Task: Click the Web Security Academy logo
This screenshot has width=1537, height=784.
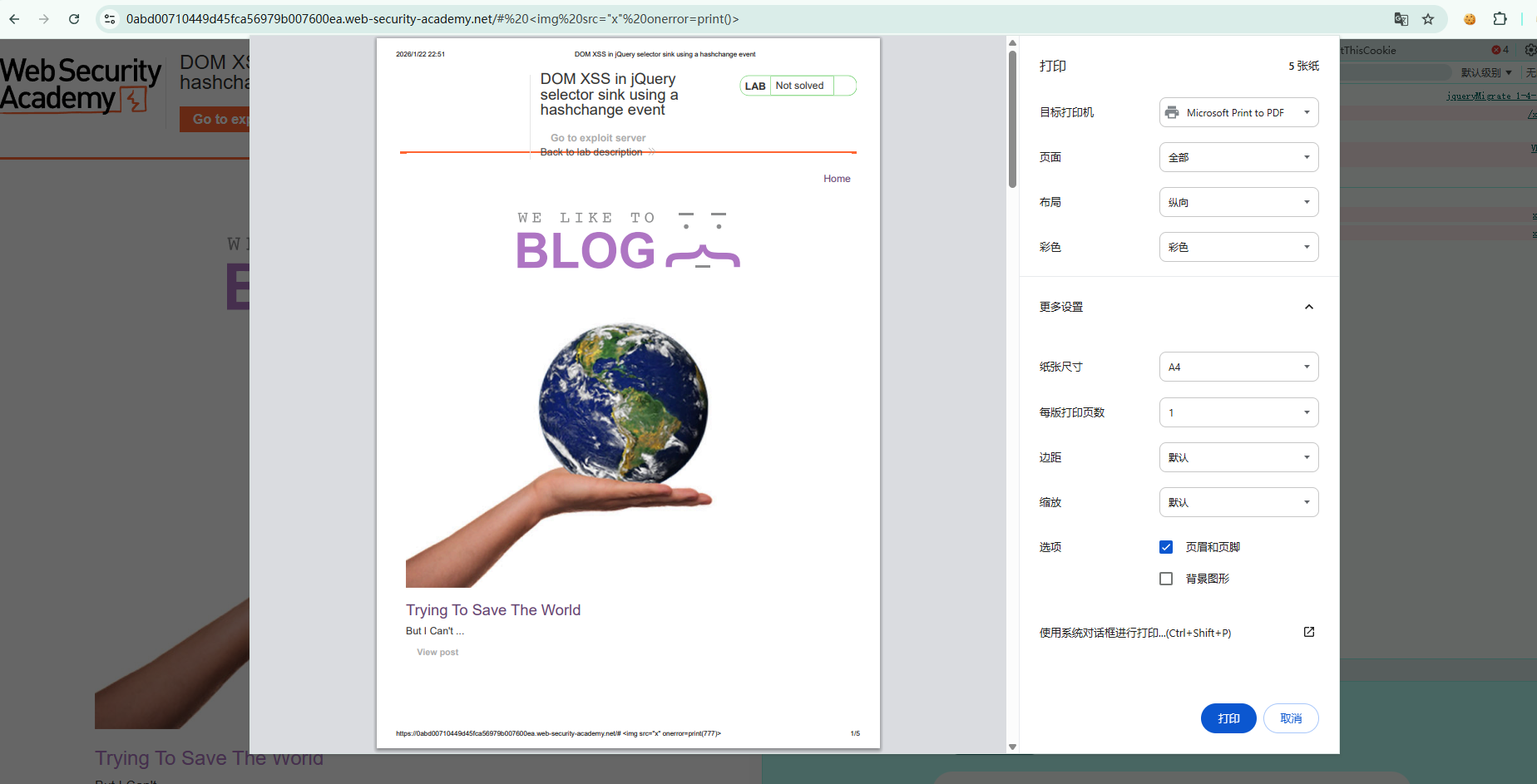Action: [x=81, y=84]
